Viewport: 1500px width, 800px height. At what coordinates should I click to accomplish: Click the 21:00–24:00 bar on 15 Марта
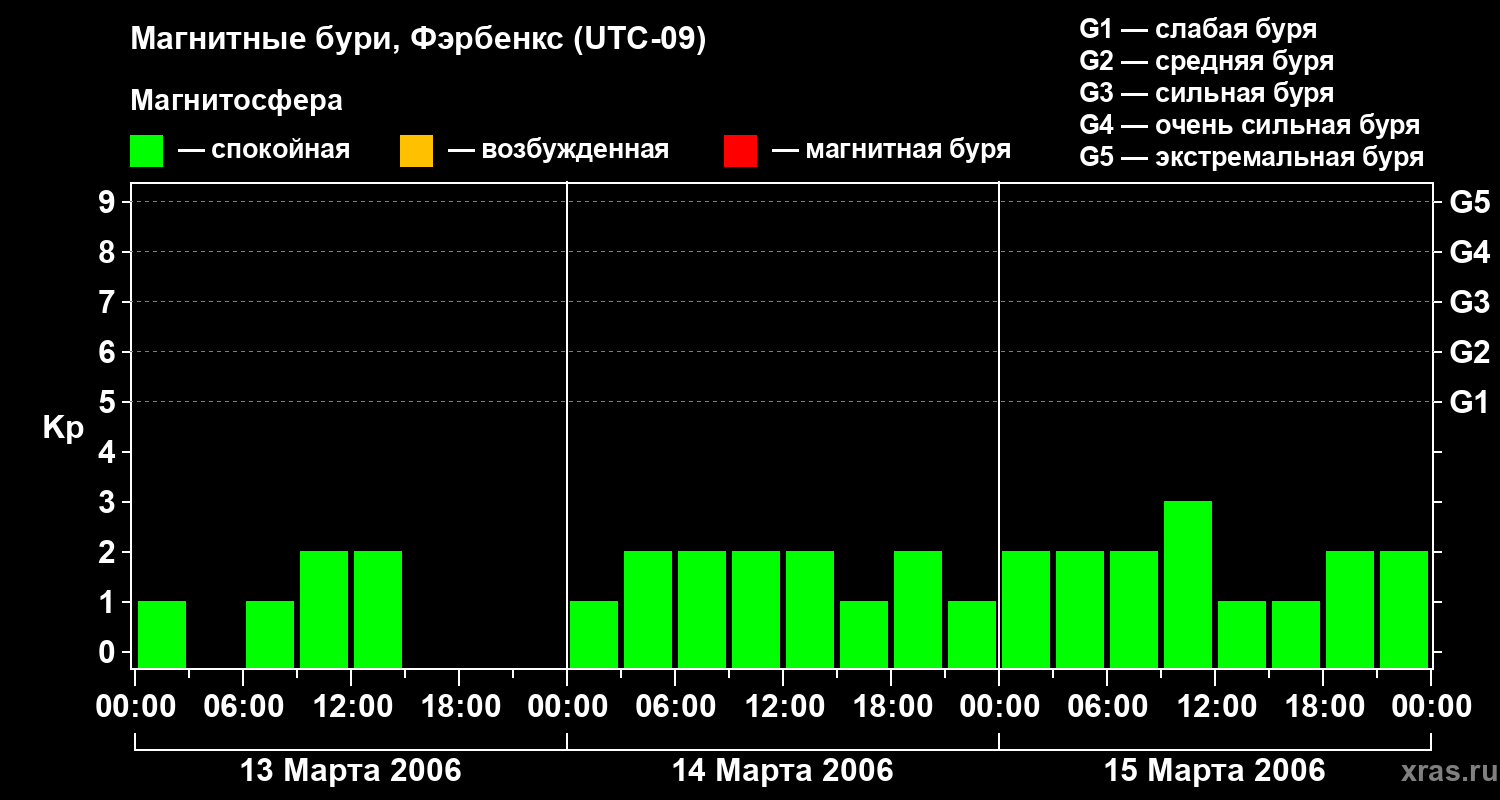tap(1404, 609)
